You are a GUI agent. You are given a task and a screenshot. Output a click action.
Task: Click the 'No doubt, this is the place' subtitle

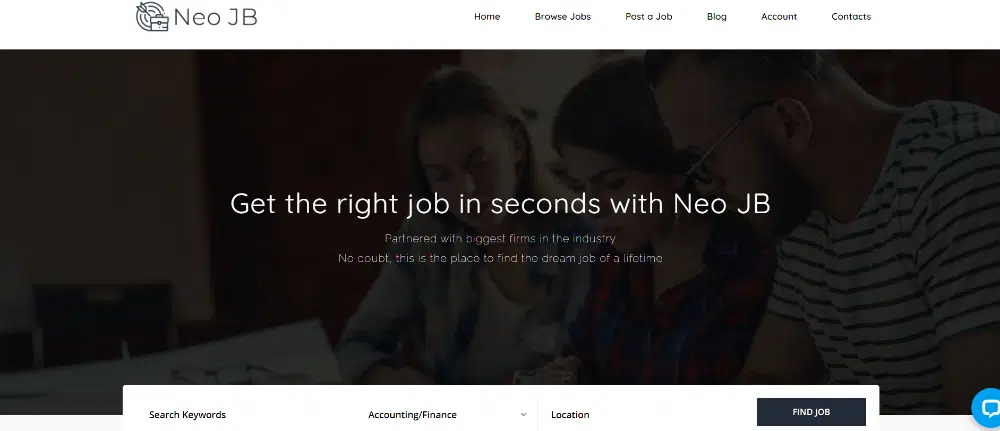(500, 258)
